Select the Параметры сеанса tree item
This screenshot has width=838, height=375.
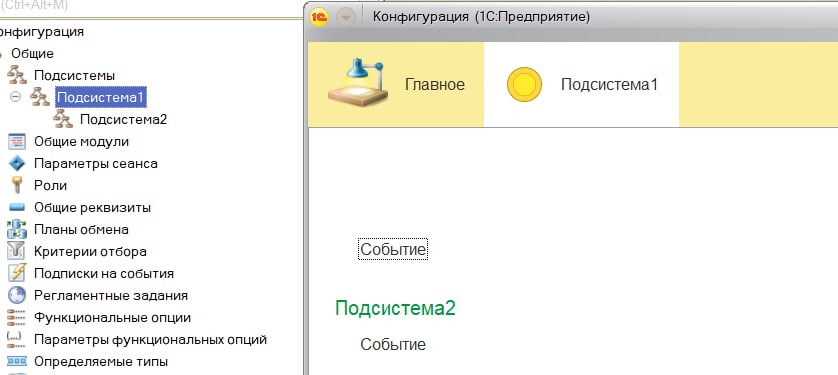pos(96,163)
